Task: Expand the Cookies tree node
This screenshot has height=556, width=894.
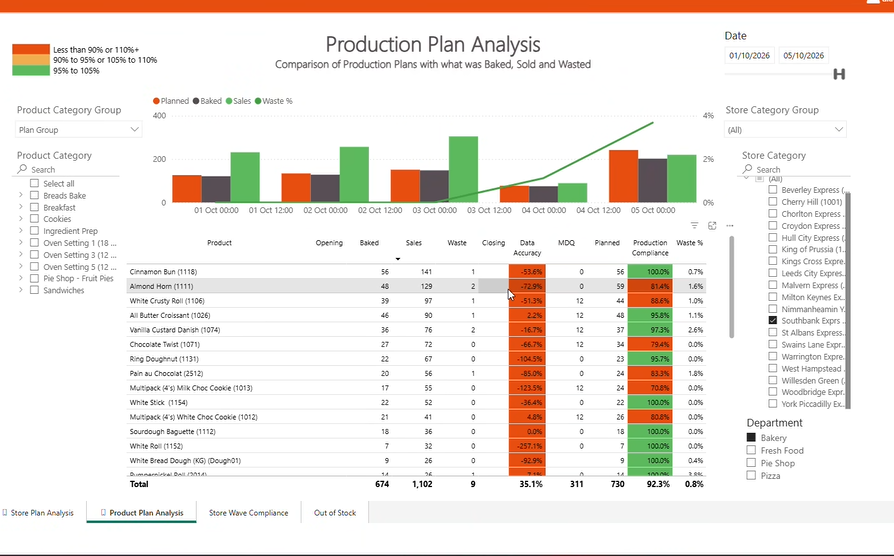Action: (x=21, y=218)
